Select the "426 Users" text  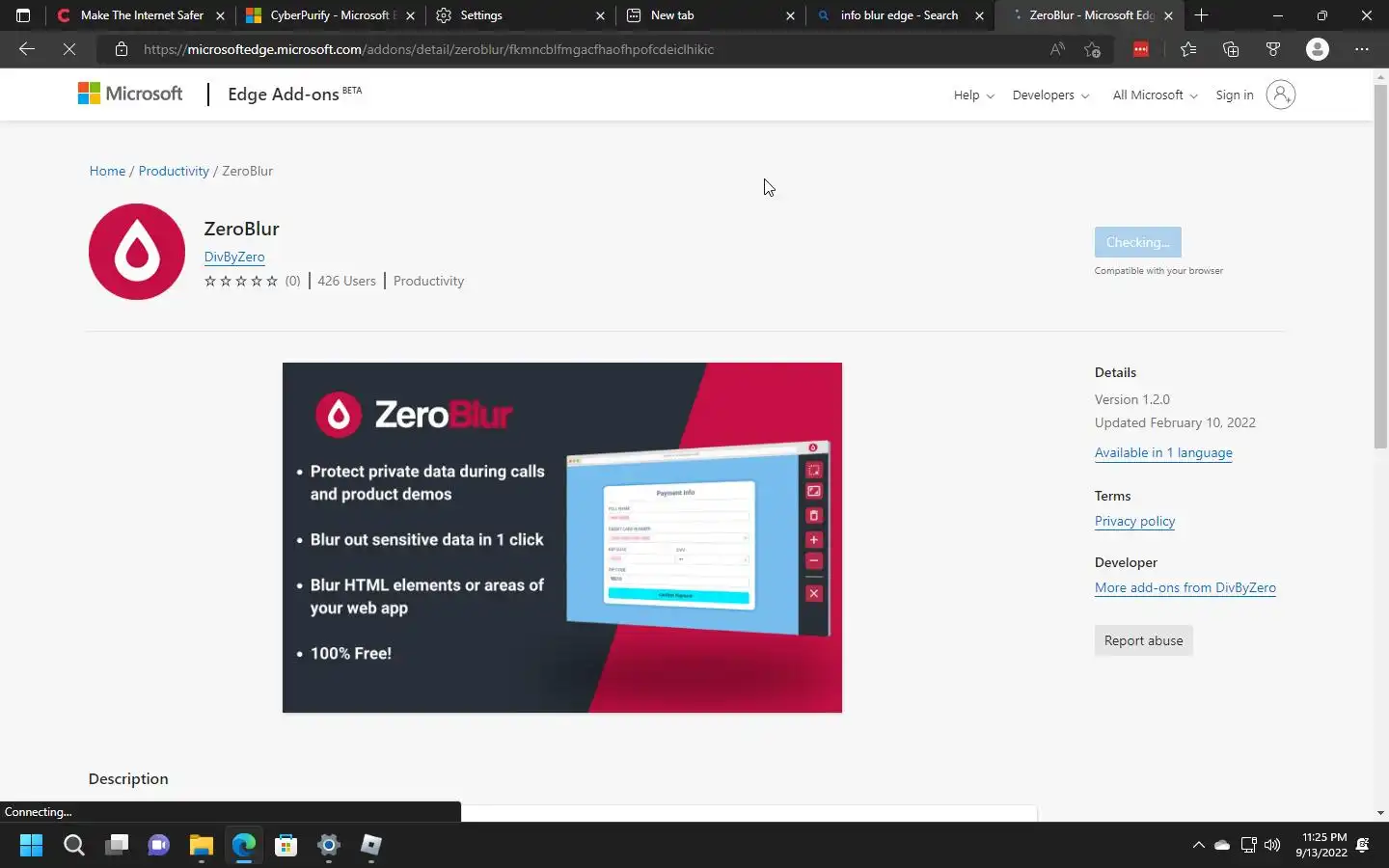346,281
